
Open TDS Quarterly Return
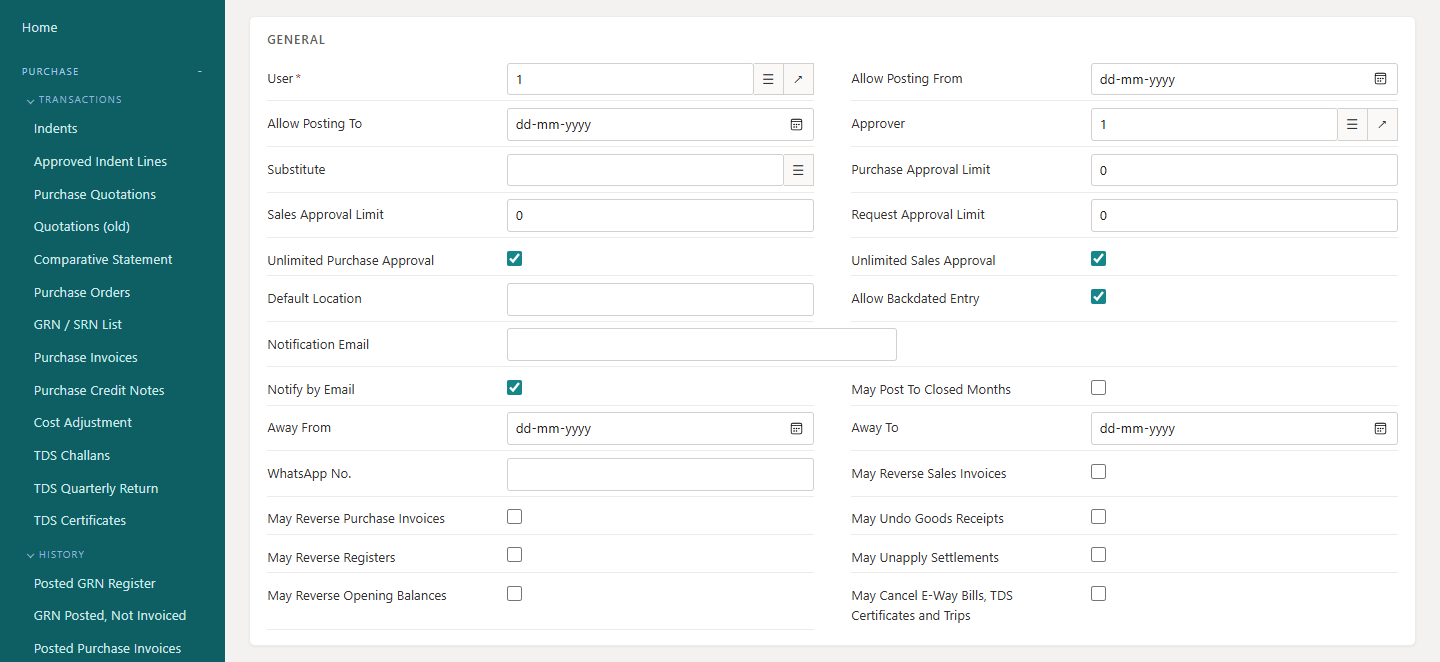coord(96,489)
